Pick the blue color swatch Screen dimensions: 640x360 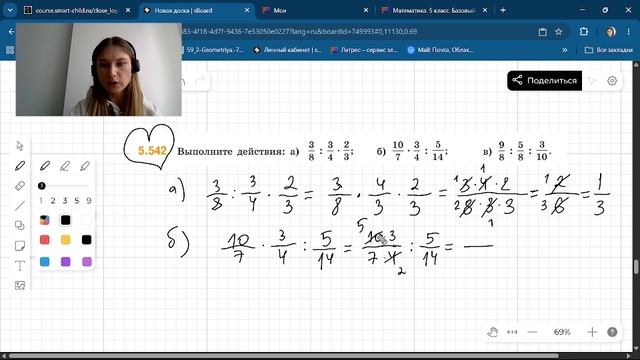coord(44,261)
